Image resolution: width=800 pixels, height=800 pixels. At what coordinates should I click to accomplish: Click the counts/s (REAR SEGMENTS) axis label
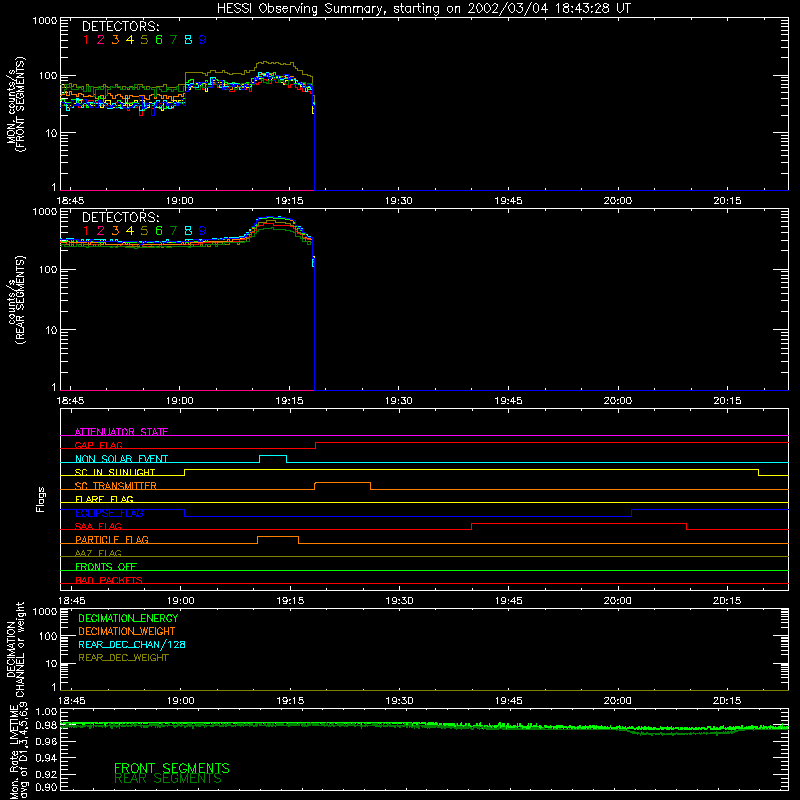(15, 301)
